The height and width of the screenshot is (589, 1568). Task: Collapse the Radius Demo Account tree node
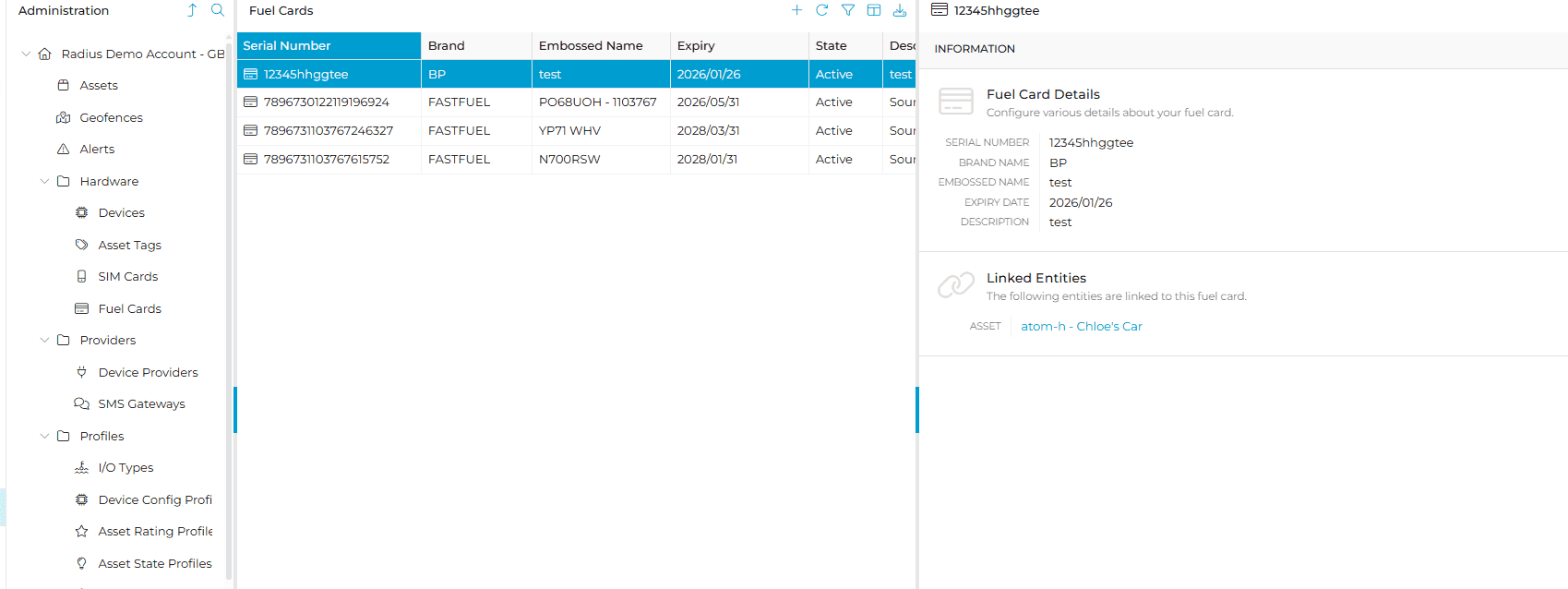click(26, 54)
